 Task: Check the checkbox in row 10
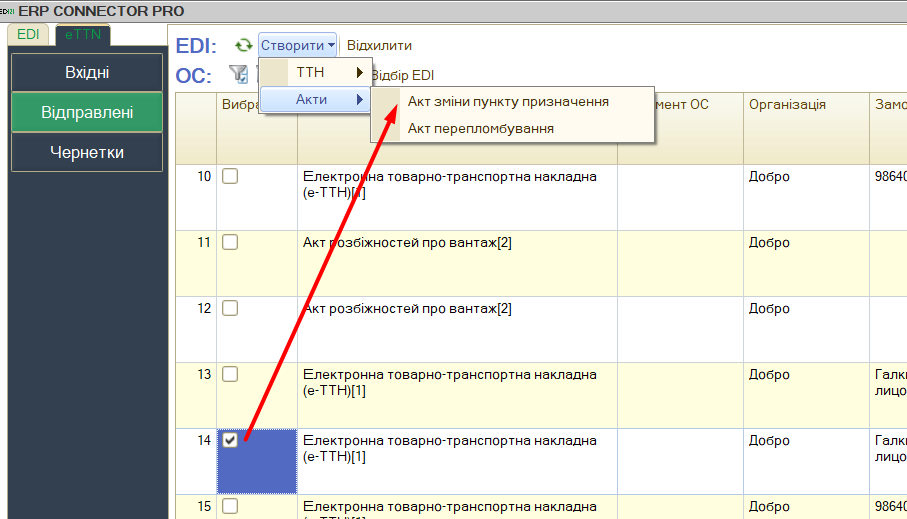tap(230, 177)
